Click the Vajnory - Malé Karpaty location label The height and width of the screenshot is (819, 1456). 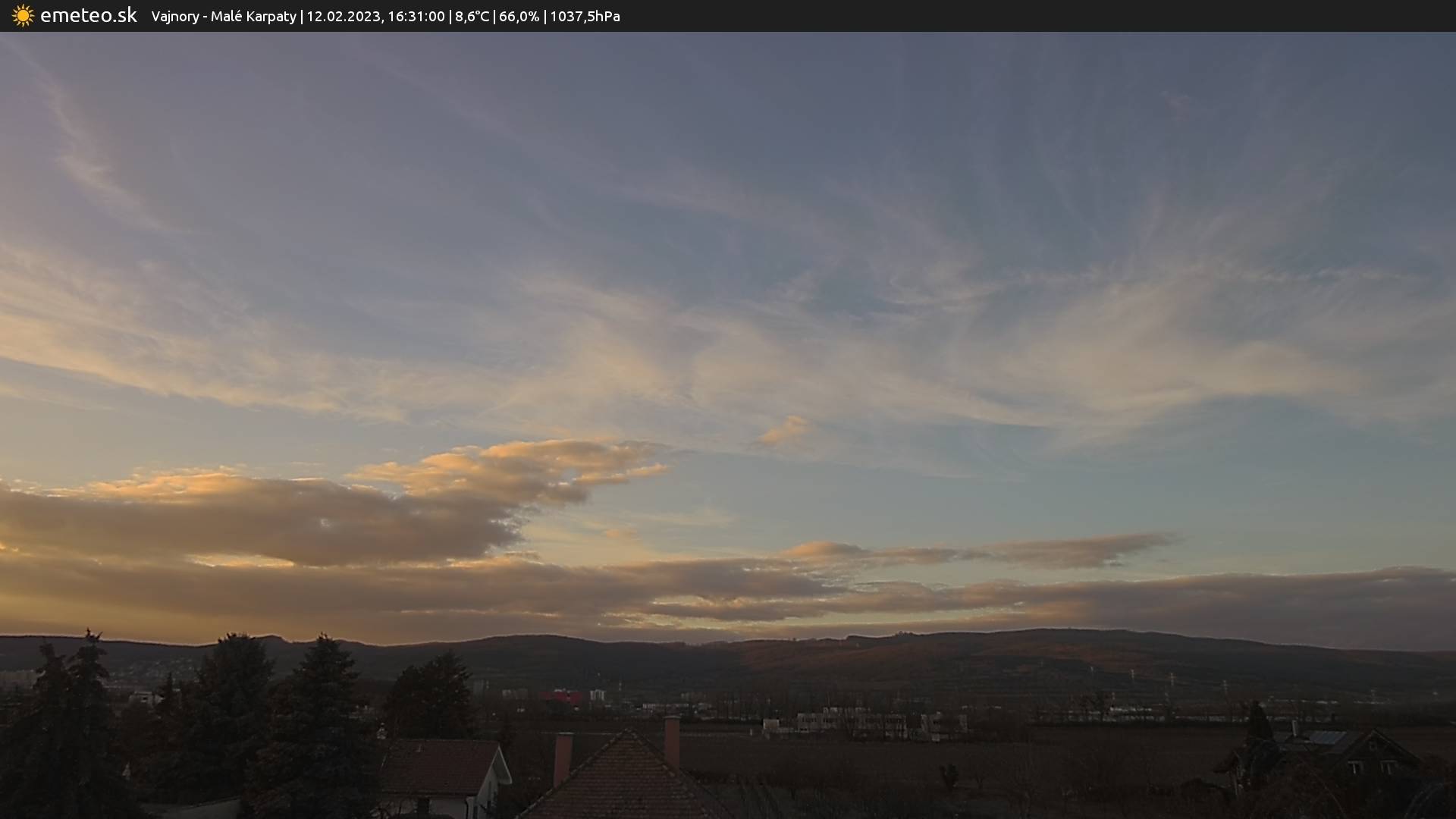click(224, 17)
